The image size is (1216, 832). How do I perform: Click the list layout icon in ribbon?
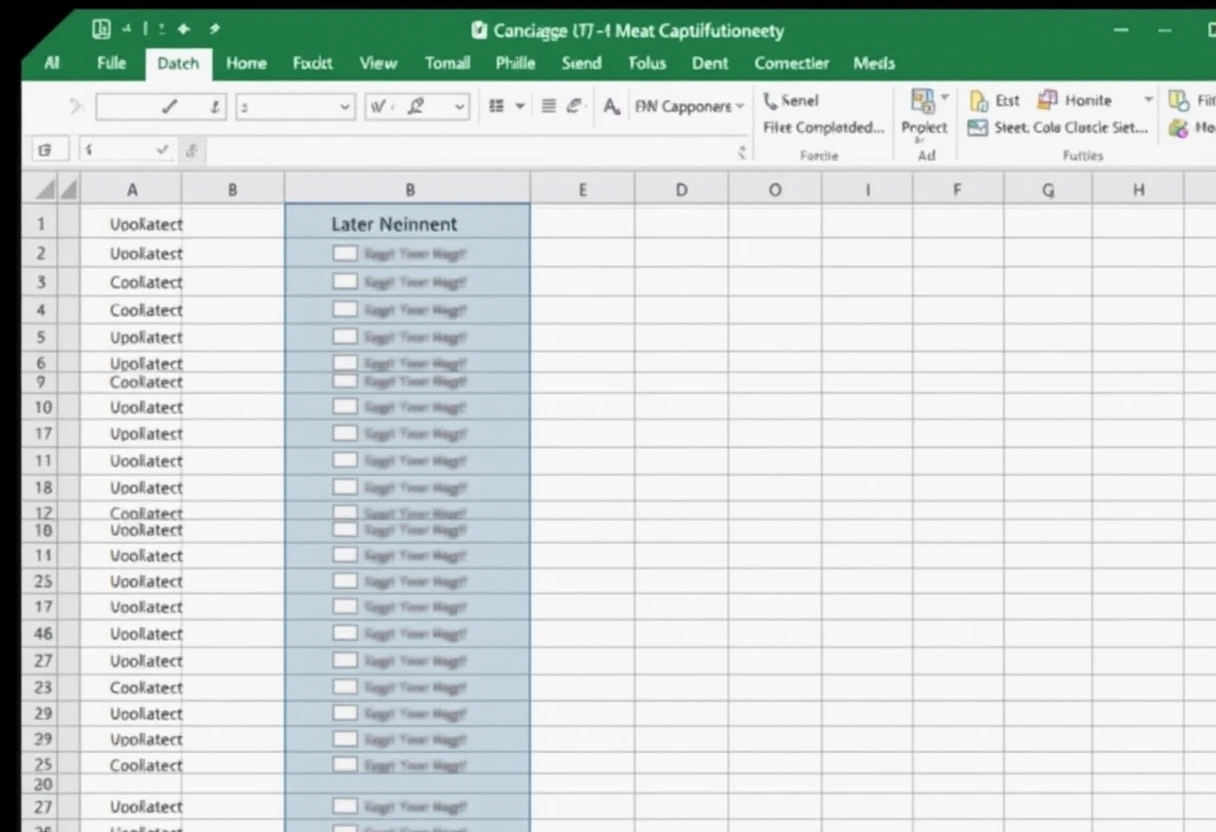pyautogui.click(x=496, y=106)
